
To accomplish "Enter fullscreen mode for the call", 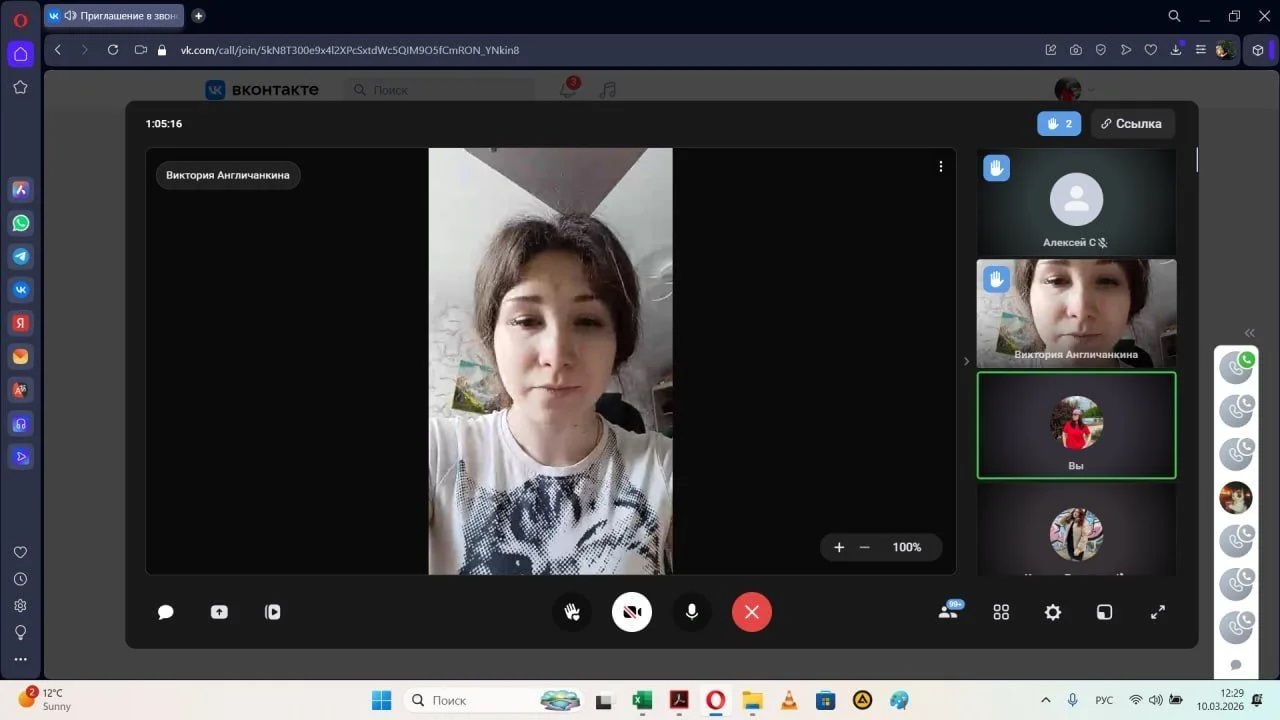I will [1158, 612].
